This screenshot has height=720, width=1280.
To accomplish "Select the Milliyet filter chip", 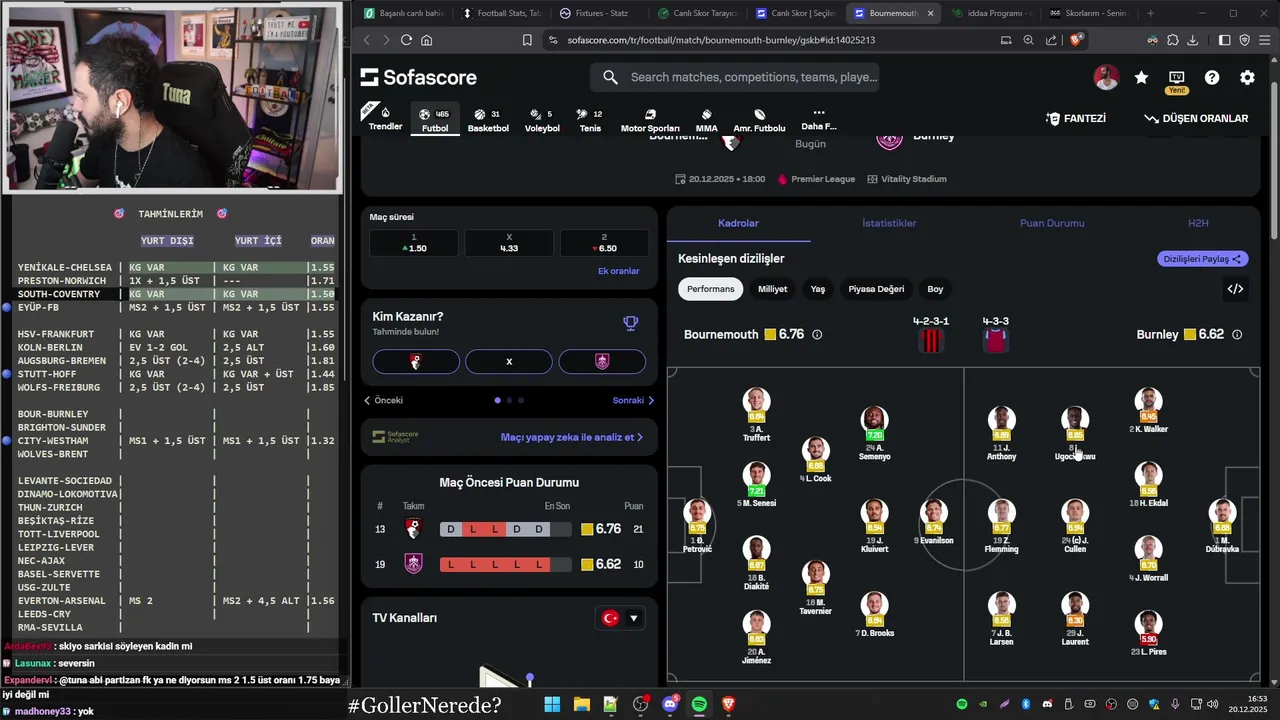I will click(x=773, y=289).
